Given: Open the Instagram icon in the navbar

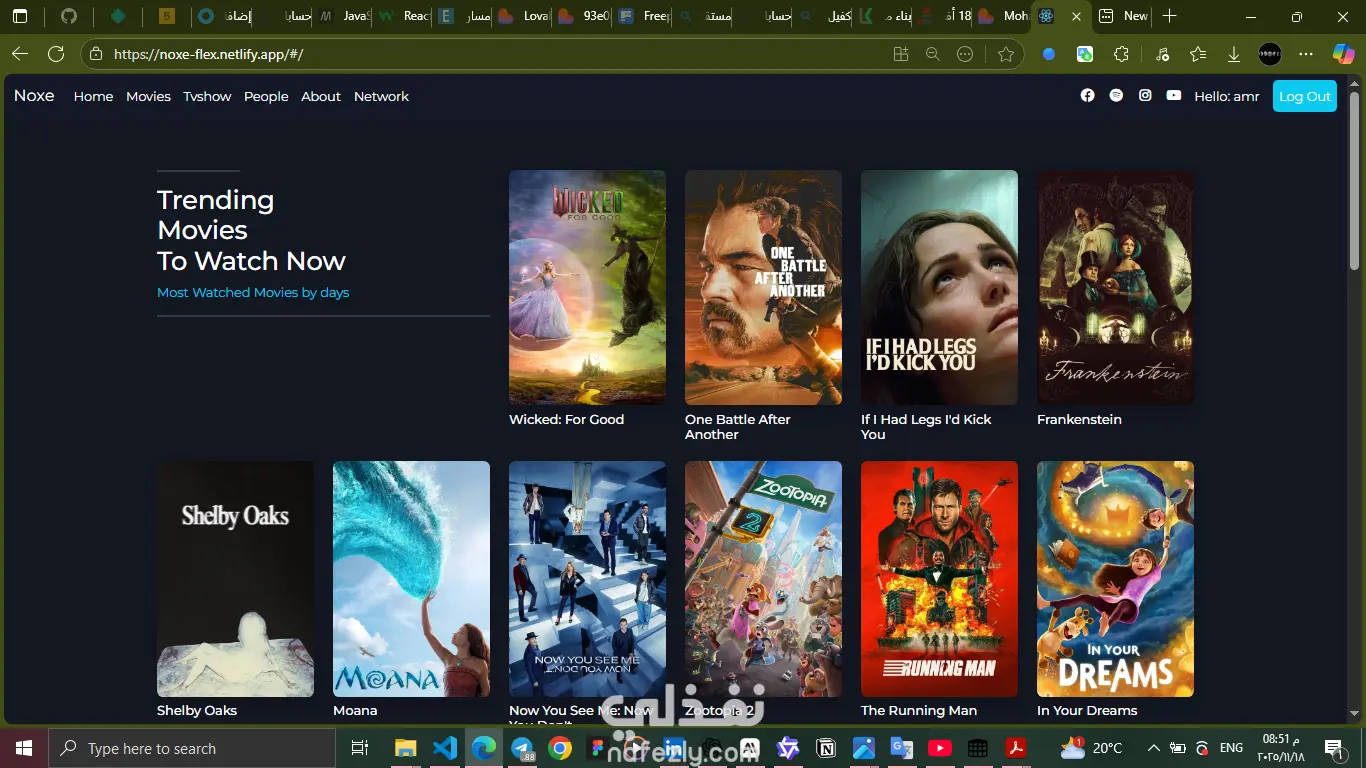Looking at the screenshot, I should [x=1145, y=95].
